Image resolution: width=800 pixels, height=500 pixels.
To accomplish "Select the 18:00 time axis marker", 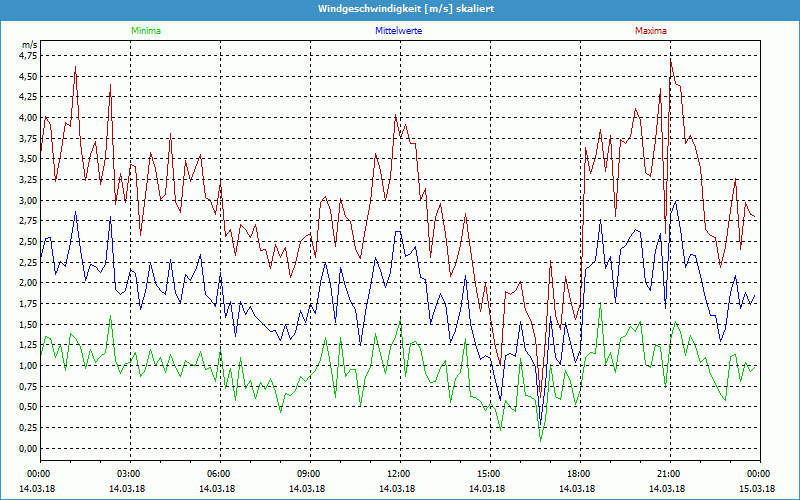I will click(x=579, y=474).
